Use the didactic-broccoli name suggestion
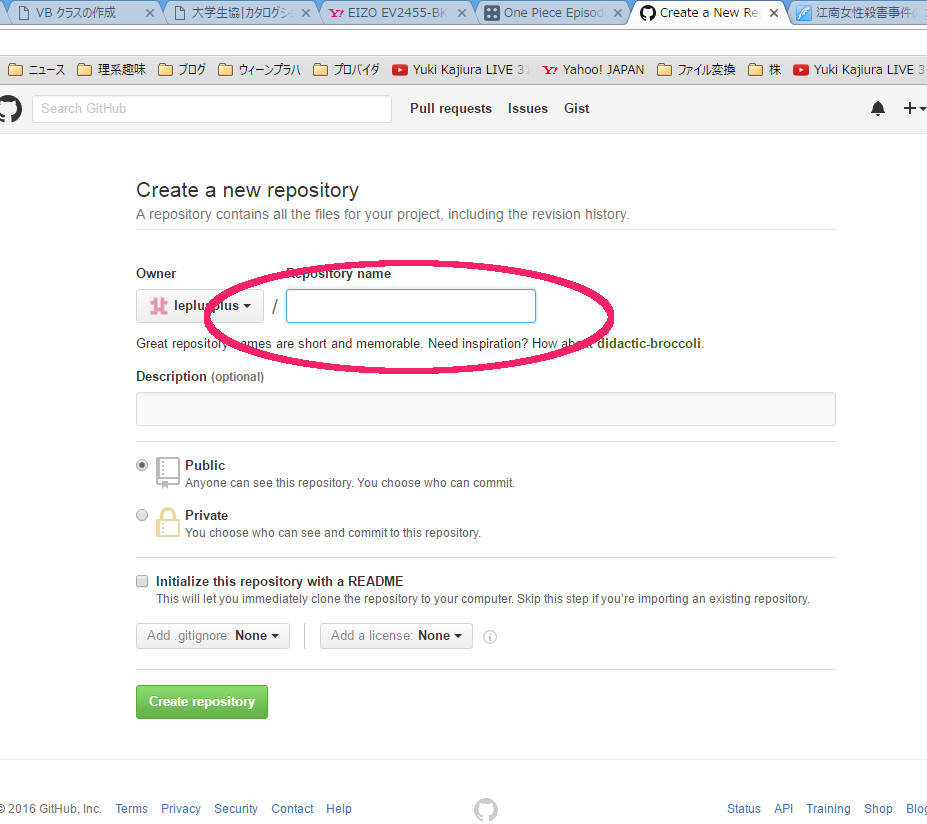927x824 pixels. pos(649,343)
